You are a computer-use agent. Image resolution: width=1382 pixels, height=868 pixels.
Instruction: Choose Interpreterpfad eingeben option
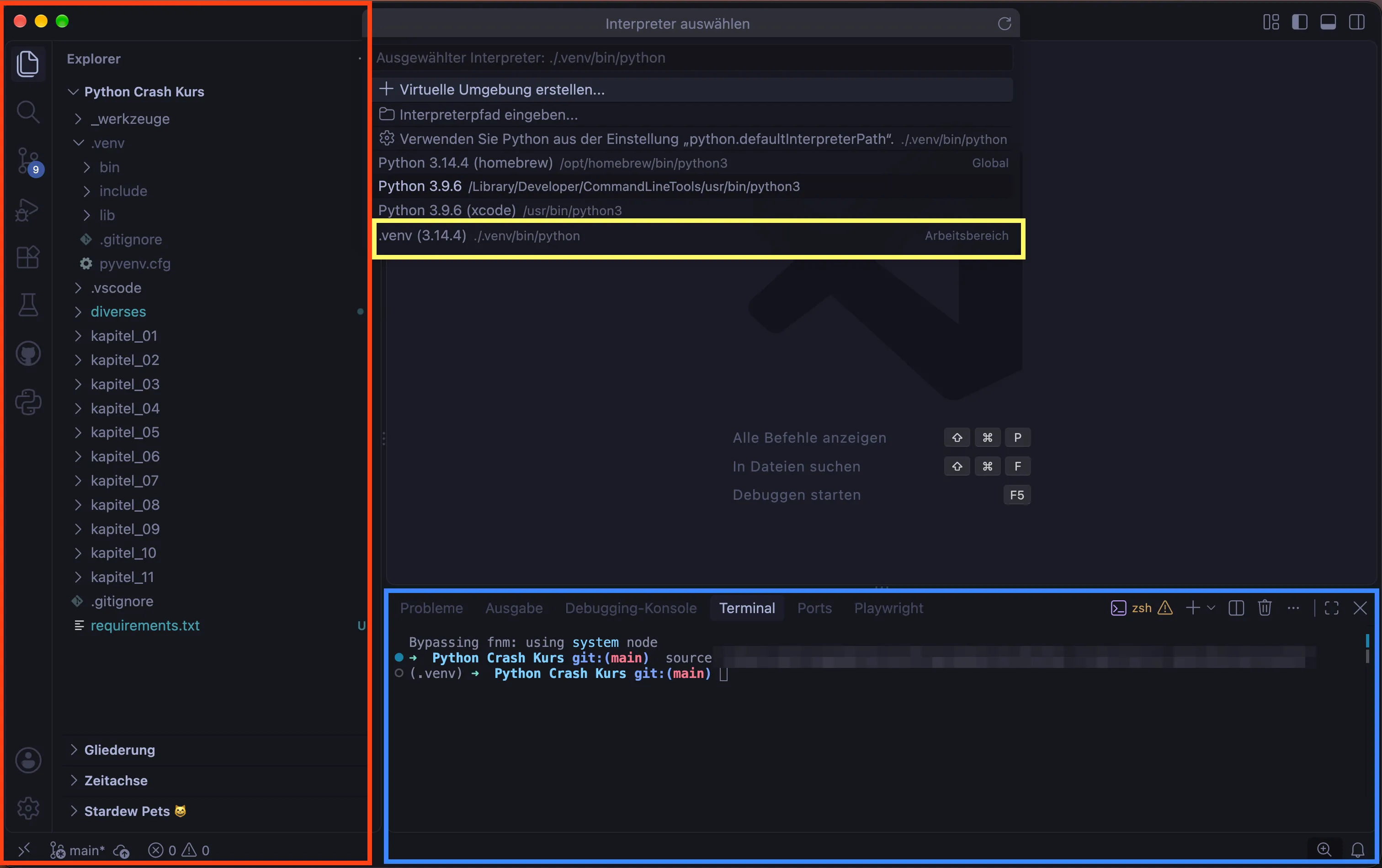tap(693, 115)
